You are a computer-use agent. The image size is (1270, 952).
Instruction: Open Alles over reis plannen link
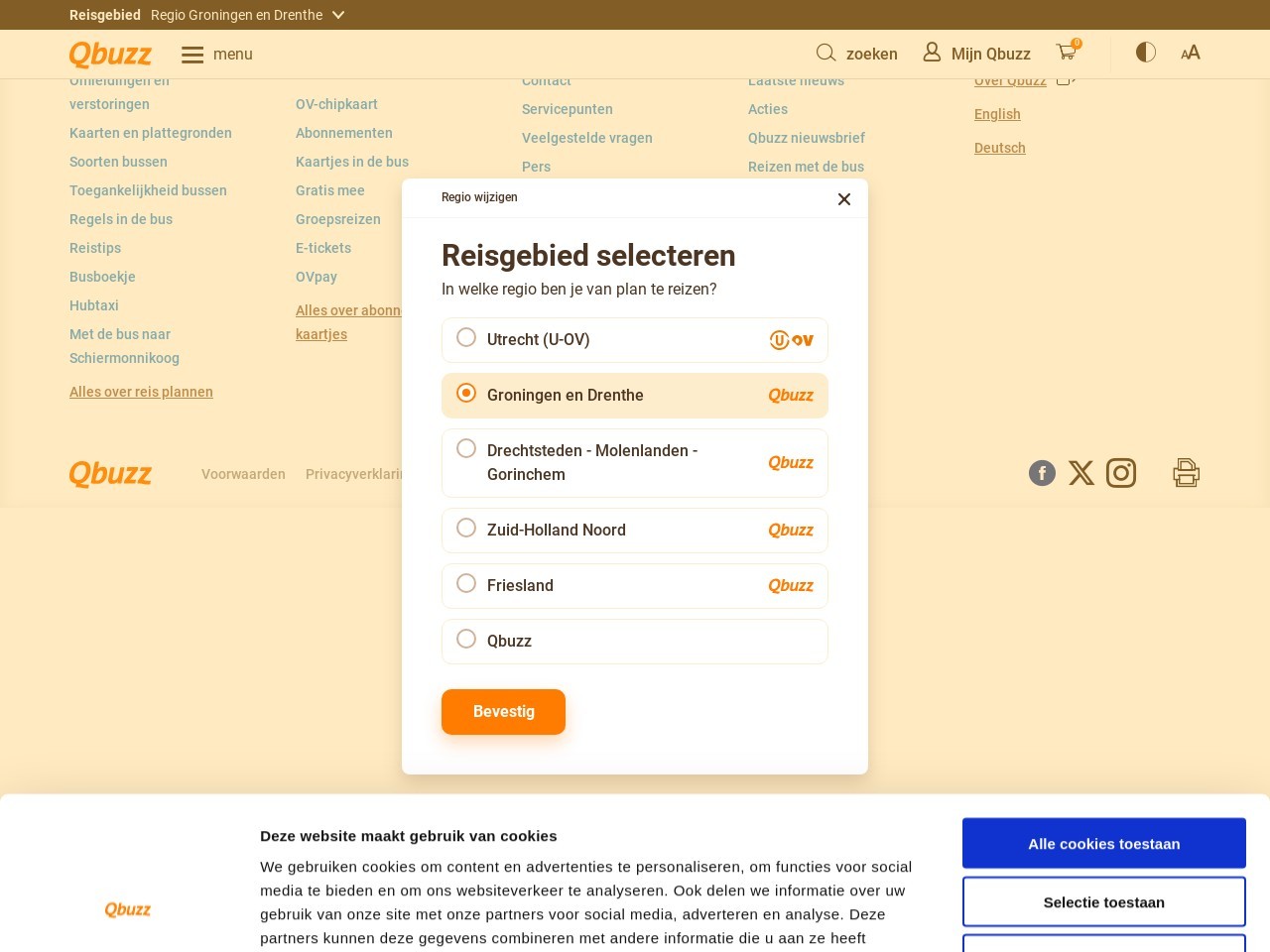tap(141, 392)
